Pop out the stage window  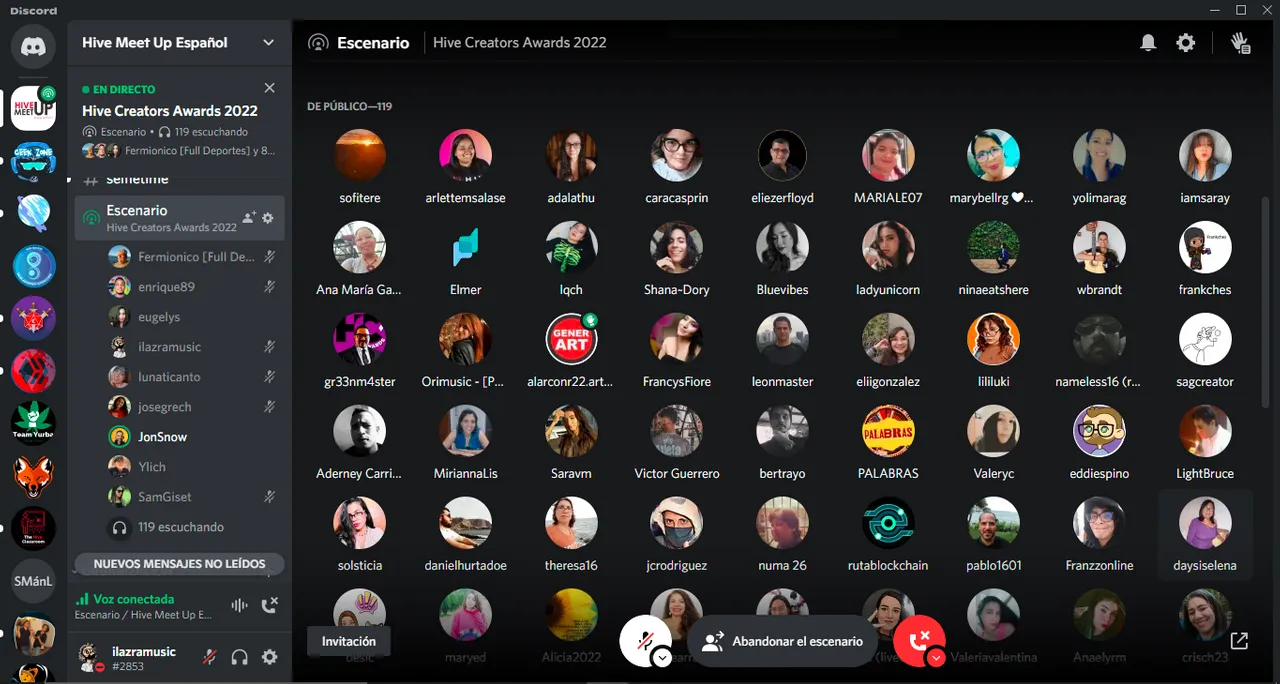point(1239,641)
